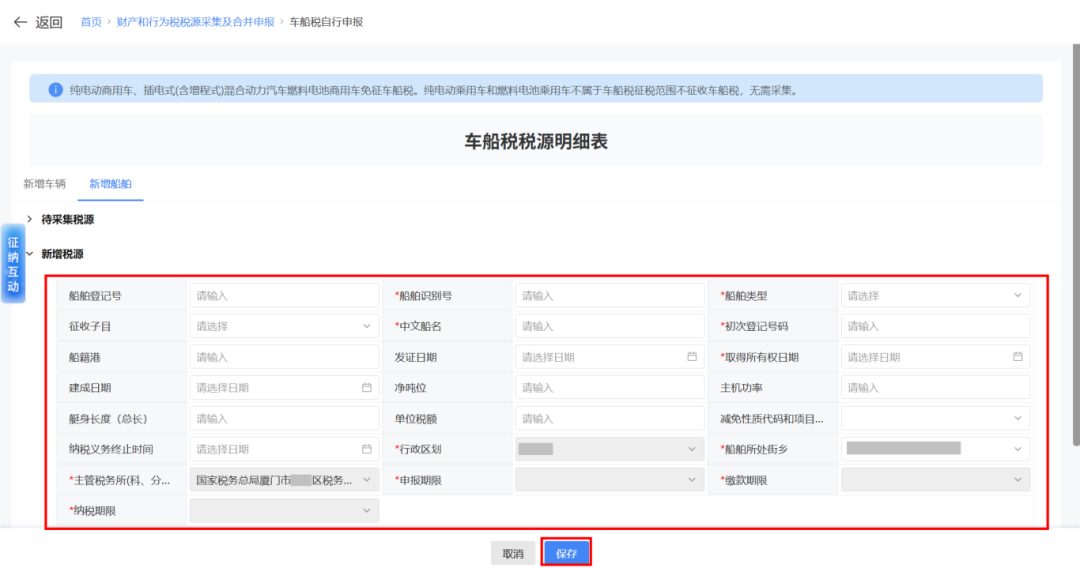Click the 净吨位 input field

610,388
